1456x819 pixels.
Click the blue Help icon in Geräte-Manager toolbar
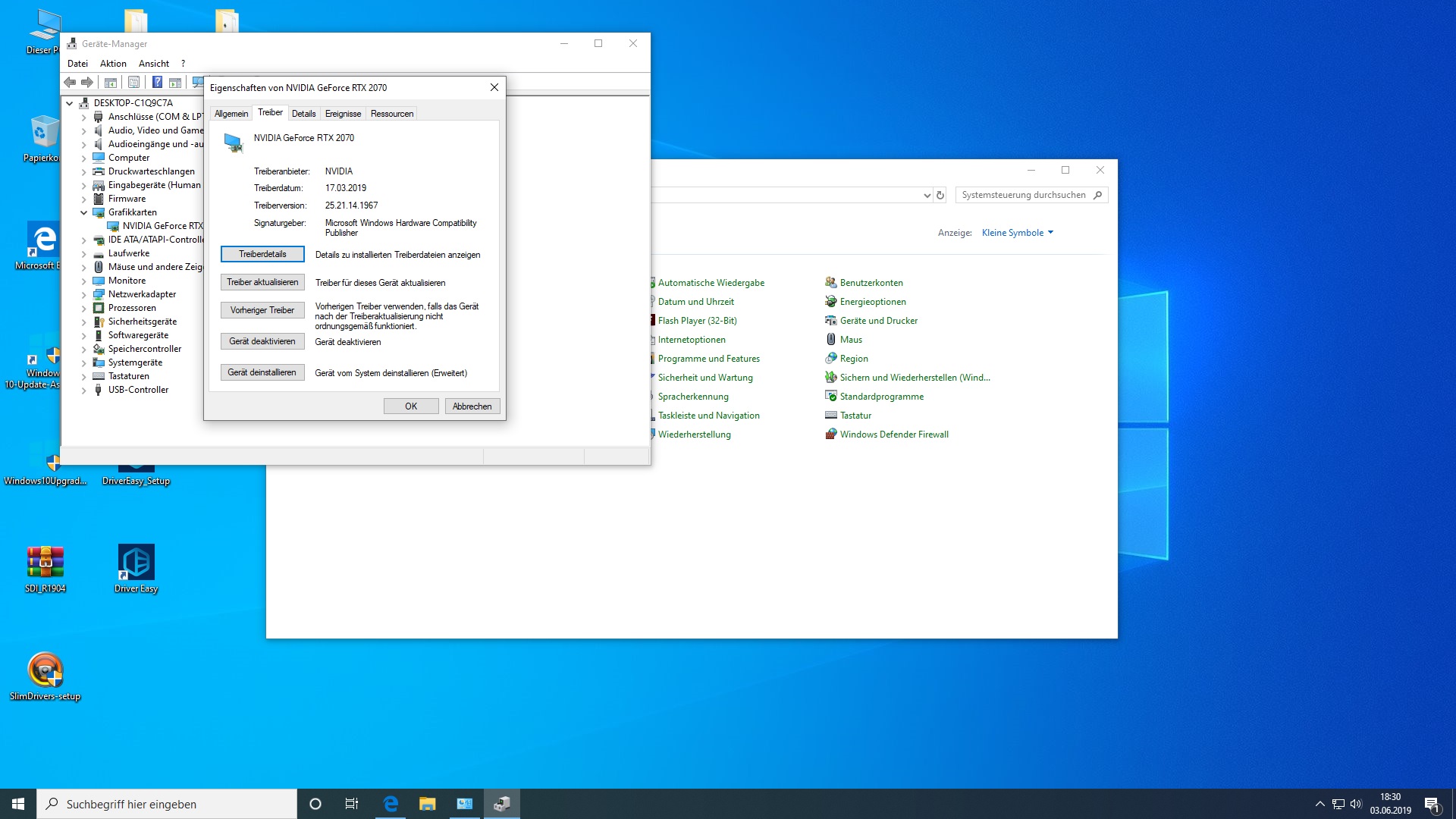click(157, 82)
